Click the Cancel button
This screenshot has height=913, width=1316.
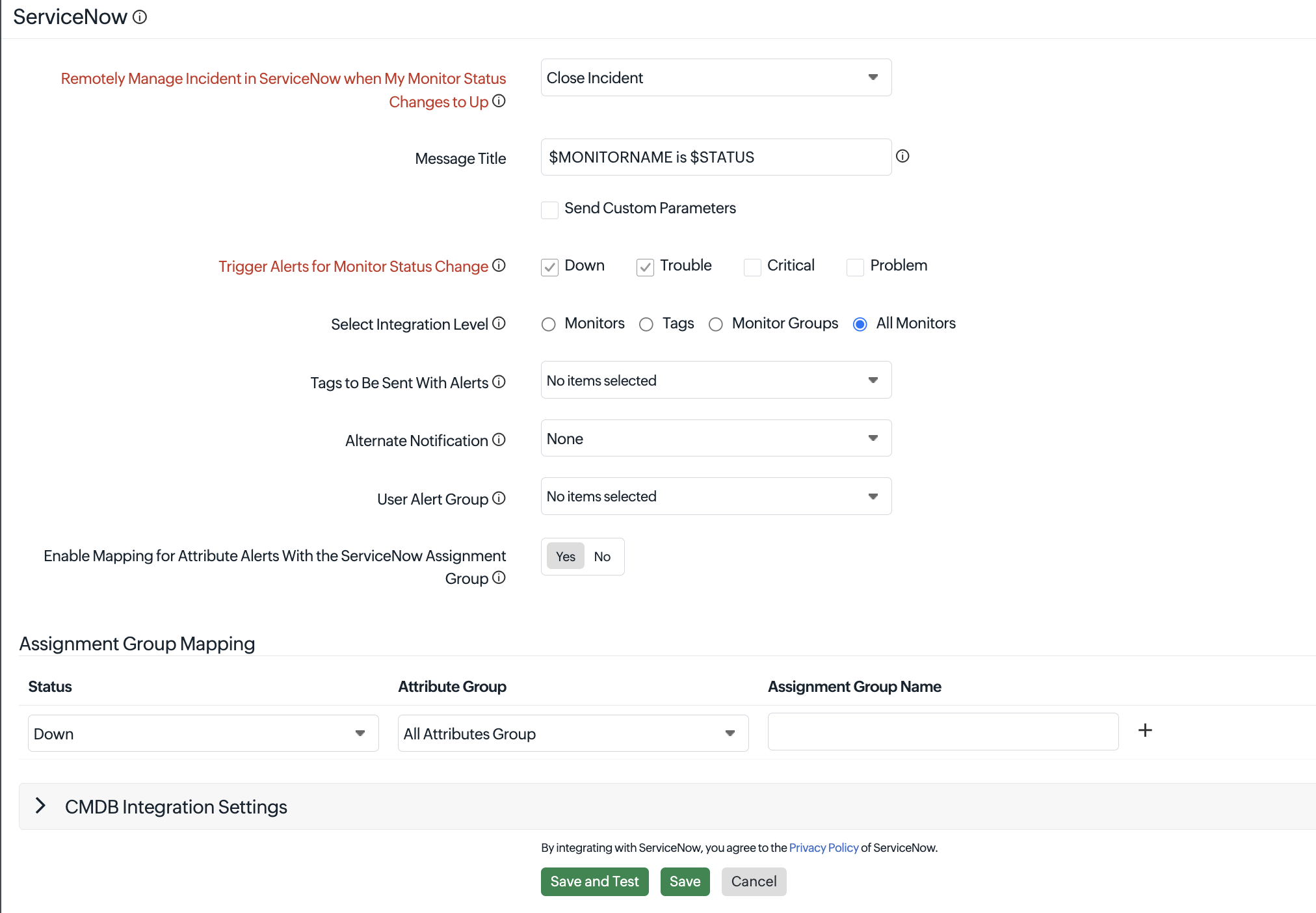tap(754, 882)
